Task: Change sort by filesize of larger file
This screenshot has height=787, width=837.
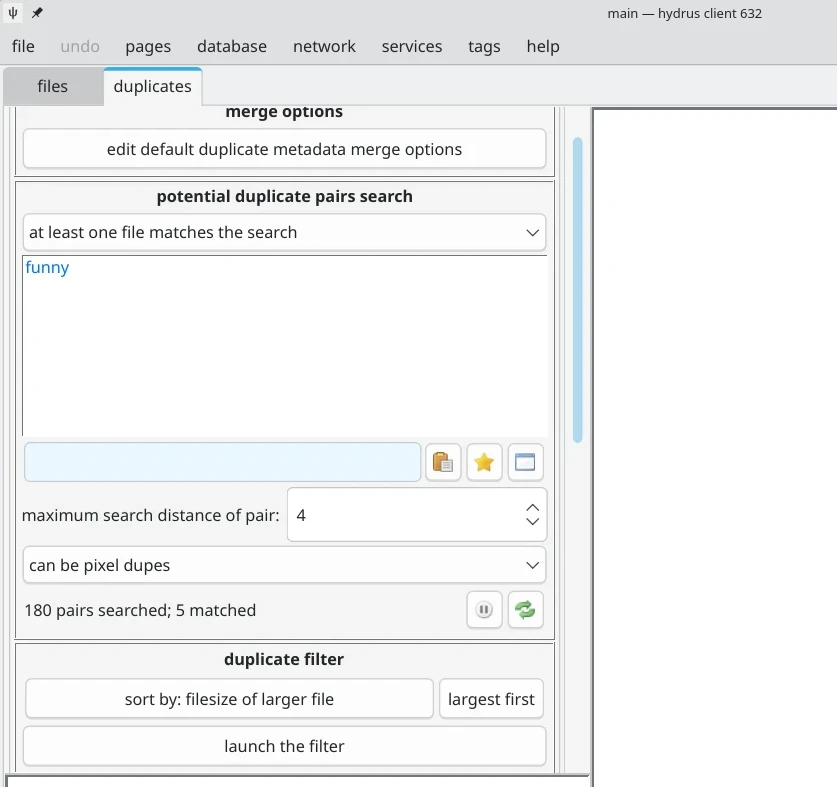Action: [x=229, y=699]
